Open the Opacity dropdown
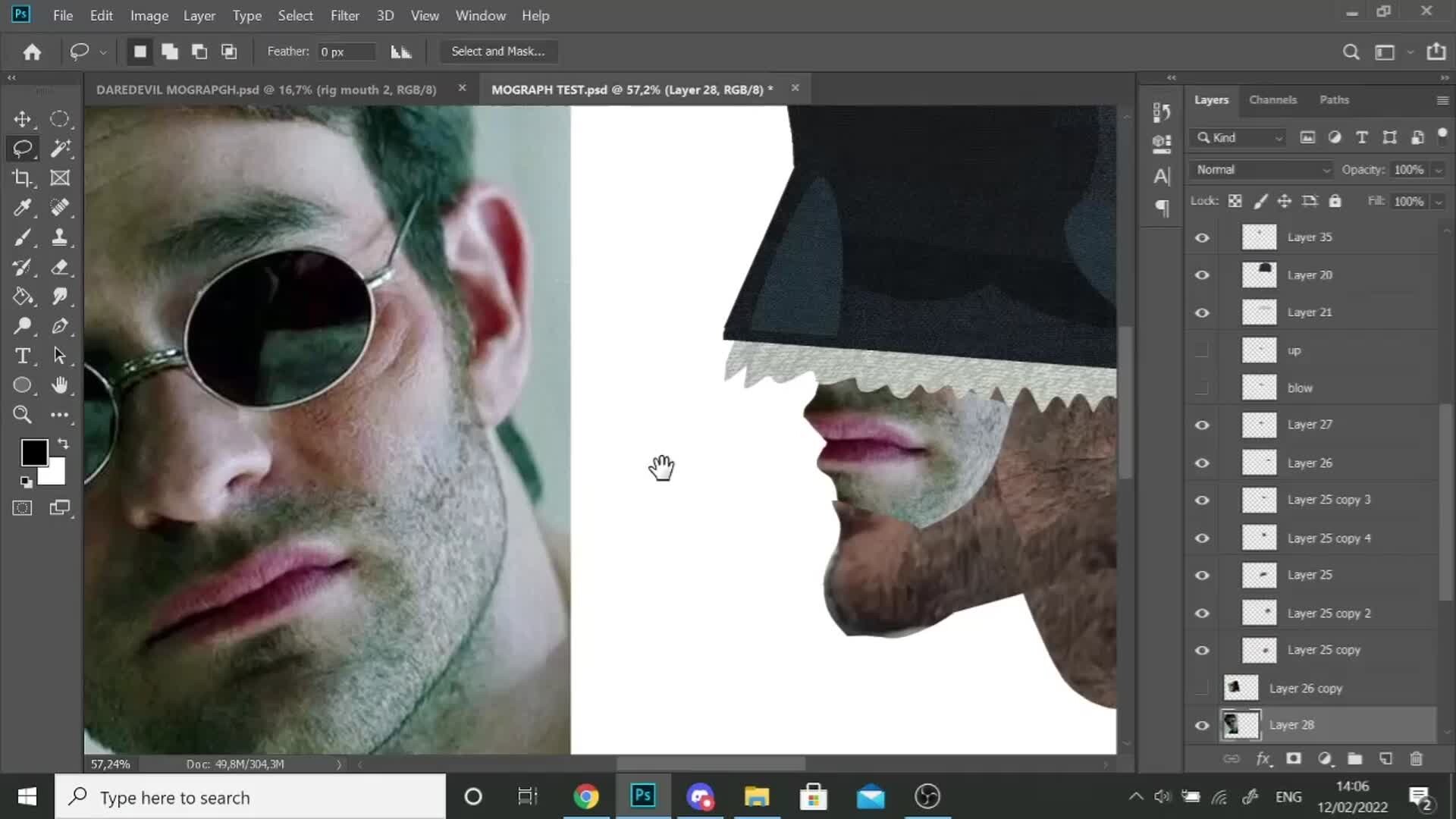Viewport: 1456px width, 819px height. pyautogui.click(x=1439, y=169)
